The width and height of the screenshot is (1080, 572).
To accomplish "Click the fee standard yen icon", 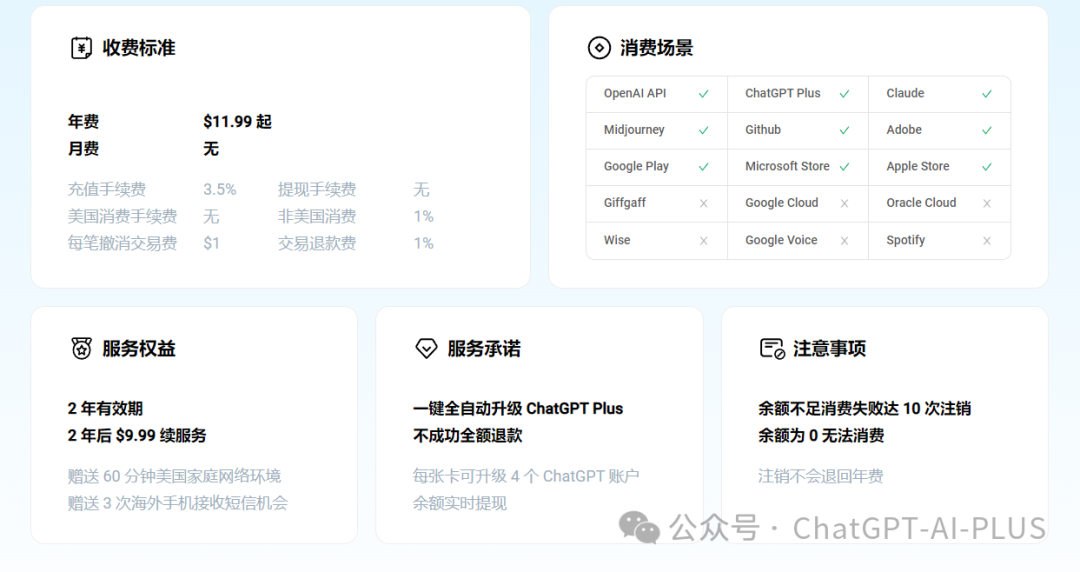I will [81, 48].
